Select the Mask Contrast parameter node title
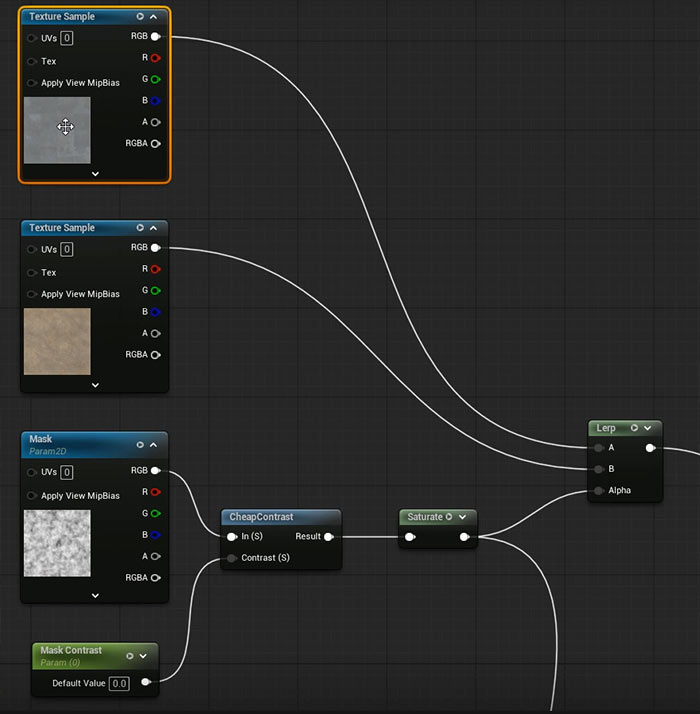700x714 pixels. click(71, 650)
